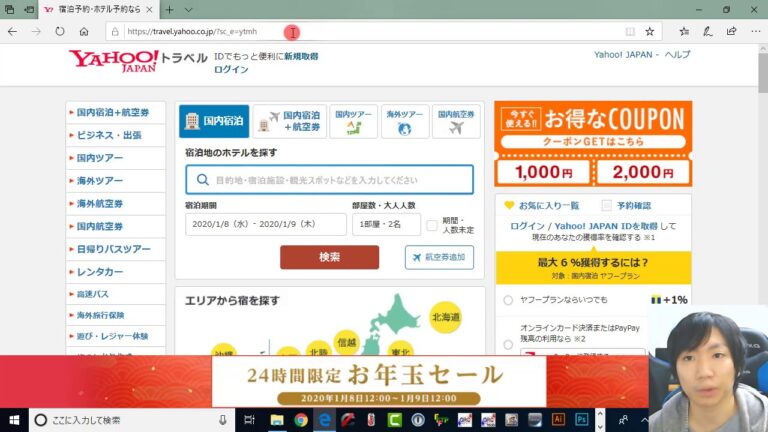Select the 国内宿泊 search tab
Viewport: 768px width, 432px height.
[214, 121]
